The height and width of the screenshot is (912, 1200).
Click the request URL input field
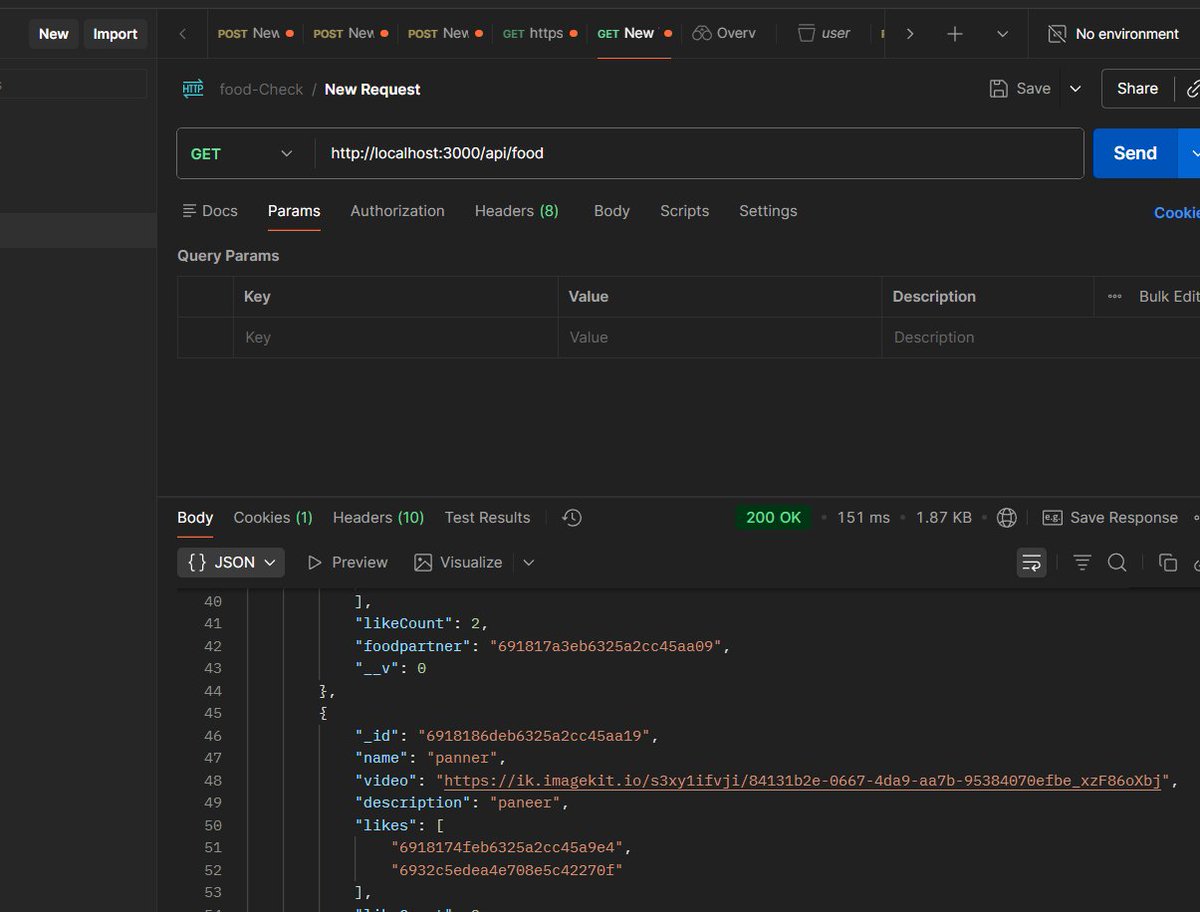699,154
